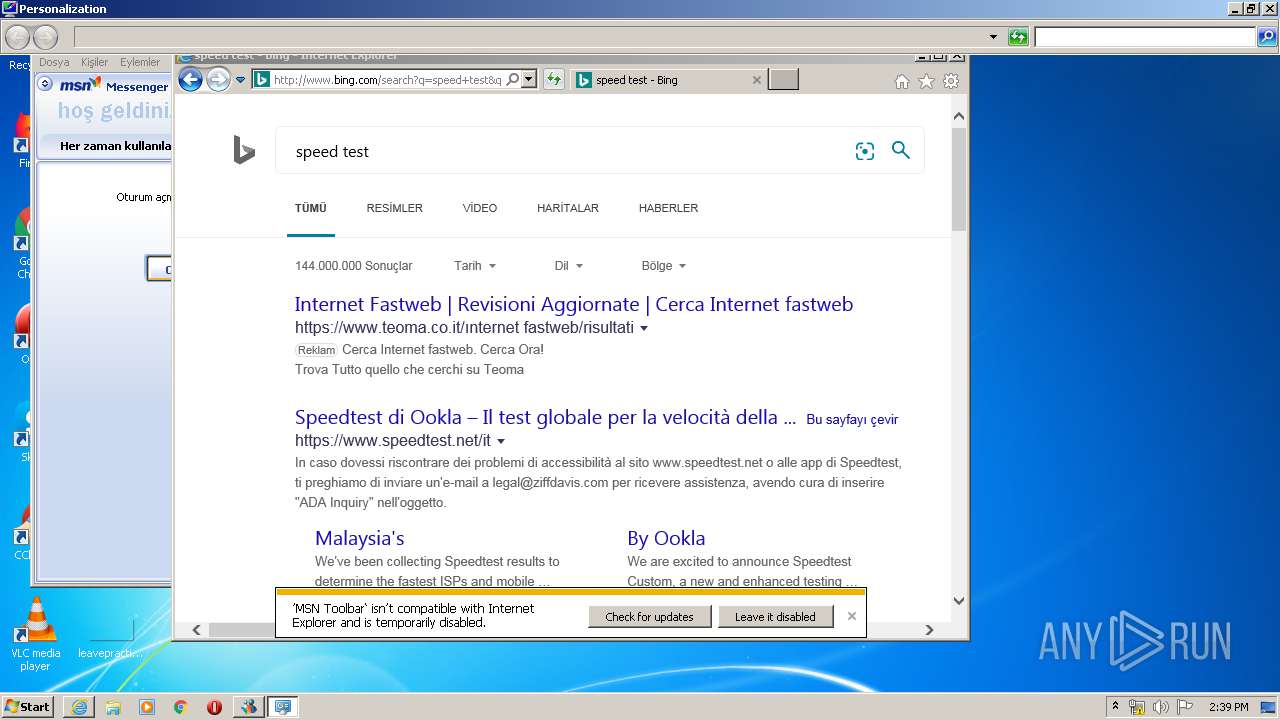The width and height of the screenshot is (1280, 720).
Task: Open IE Tools gear icon
Action: tap(951, 82)
